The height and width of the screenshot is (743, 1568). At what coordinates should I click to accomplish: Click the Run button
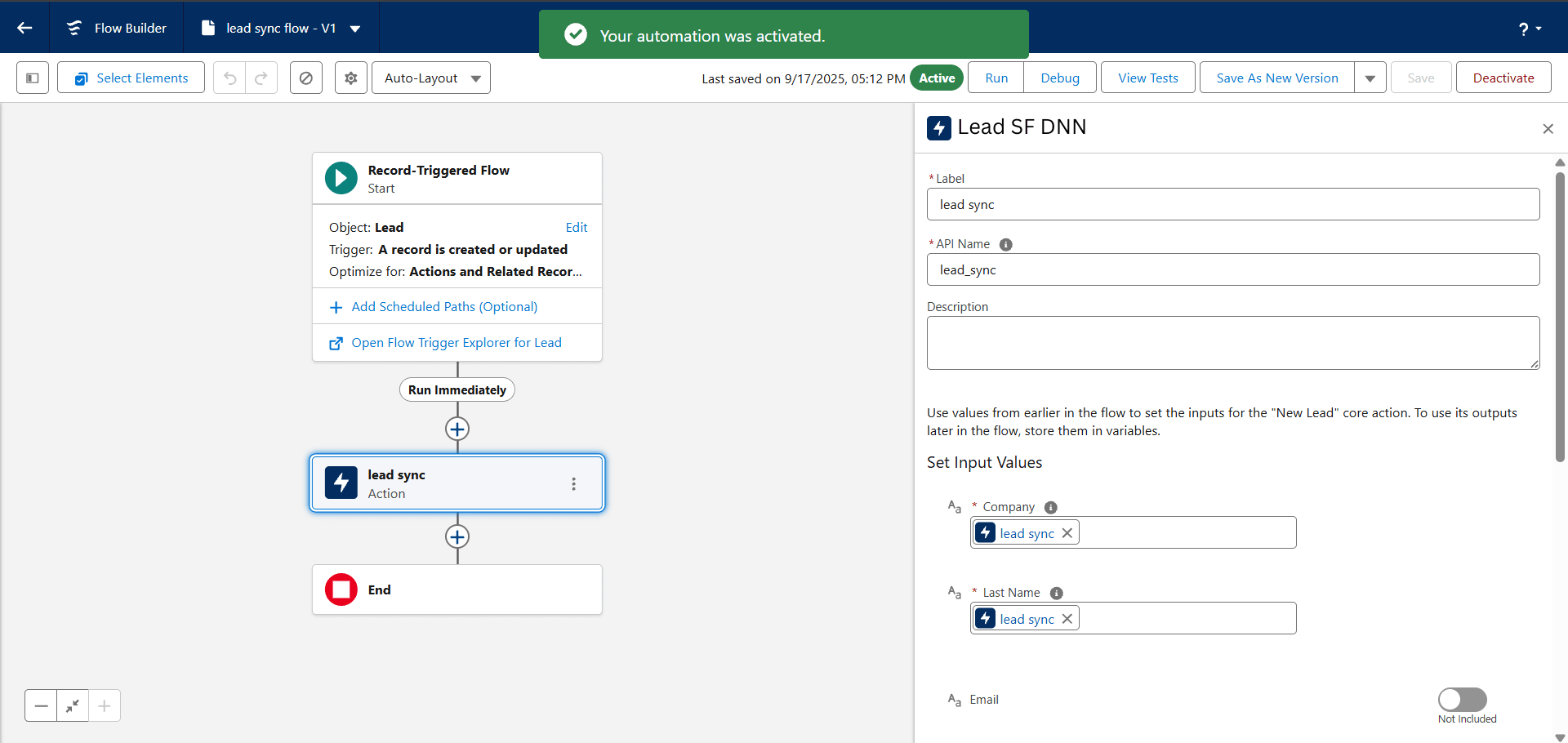pyautogui.click(x=996, y=78)
